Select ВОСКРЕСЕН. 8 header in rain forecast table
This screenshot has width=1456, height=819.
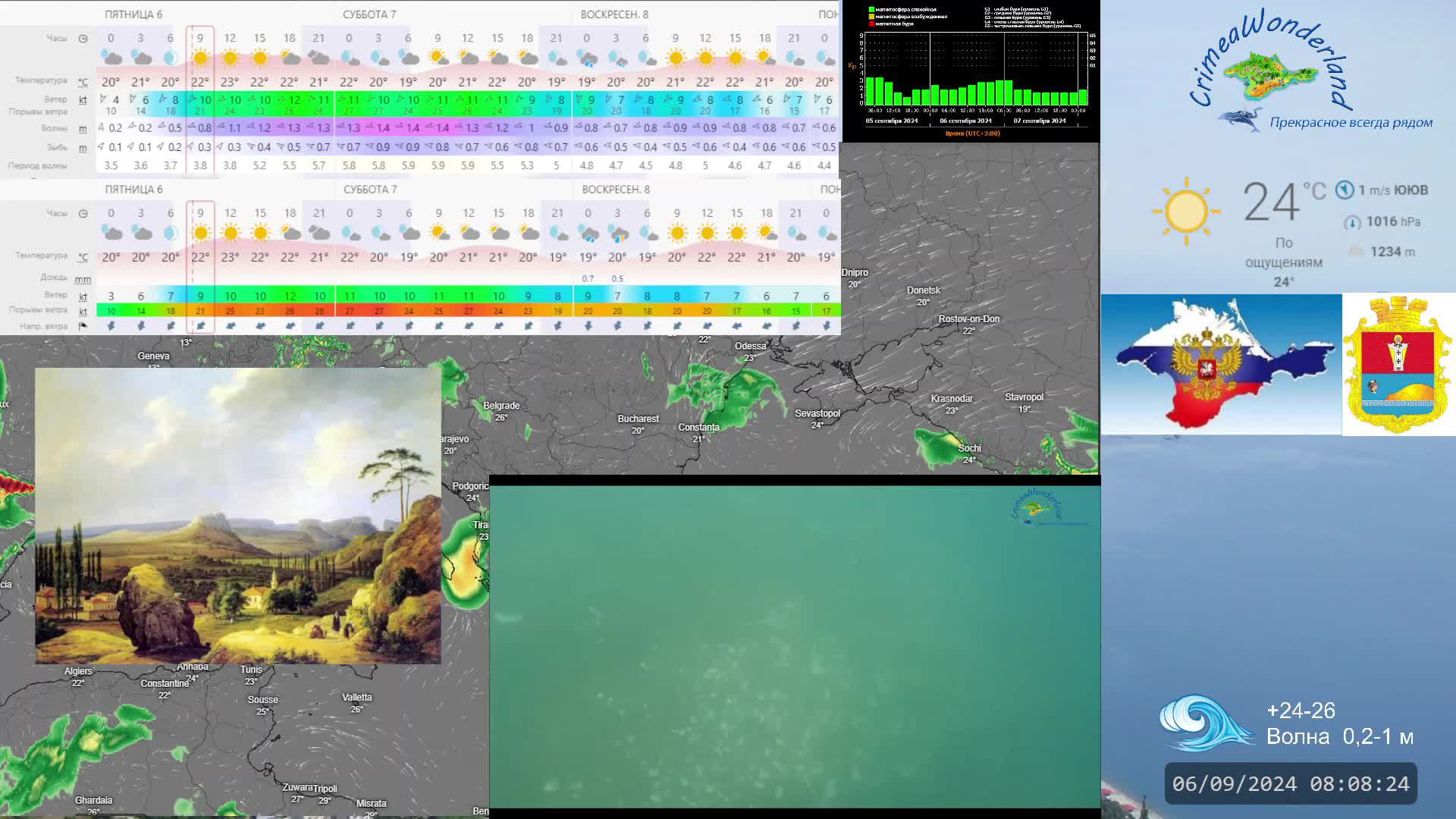click(x=616, y=190)
